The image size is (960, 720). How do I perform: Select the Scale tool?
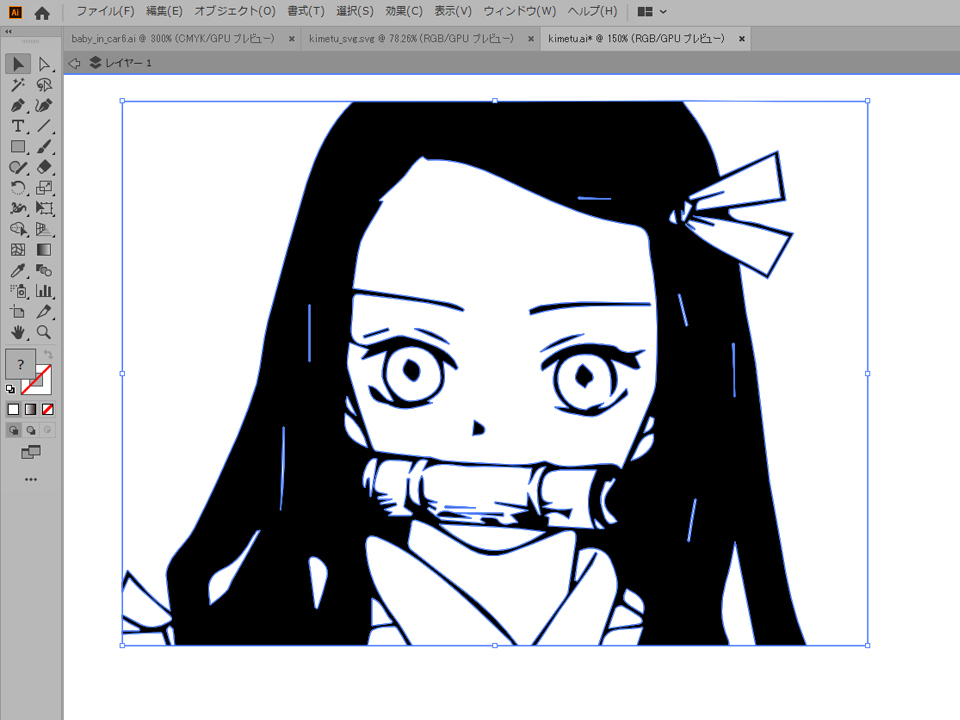pyautogui.click(x=44, y=188)
